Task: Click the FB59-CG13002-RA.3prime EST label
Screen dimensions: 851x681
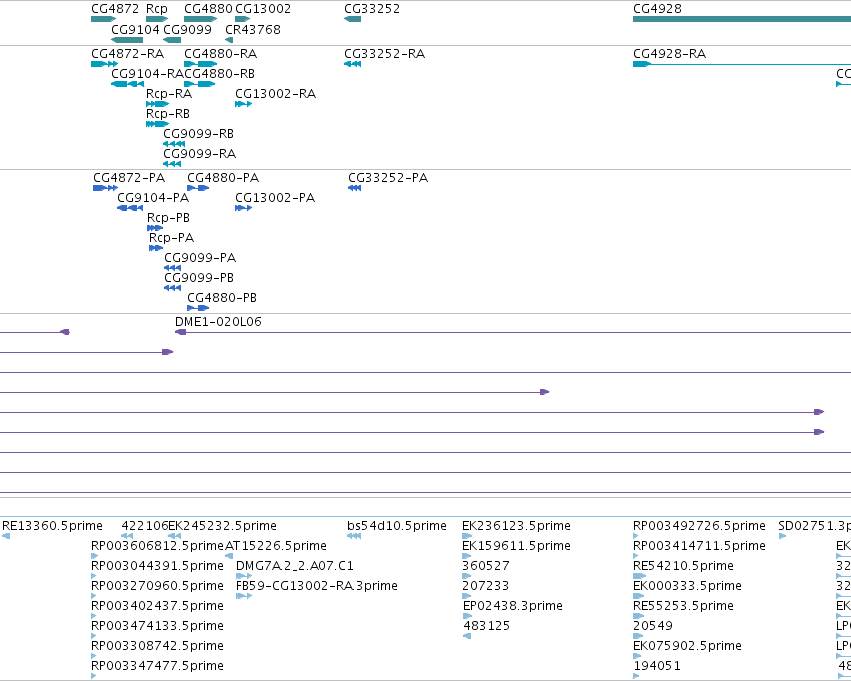Action: 317,587
